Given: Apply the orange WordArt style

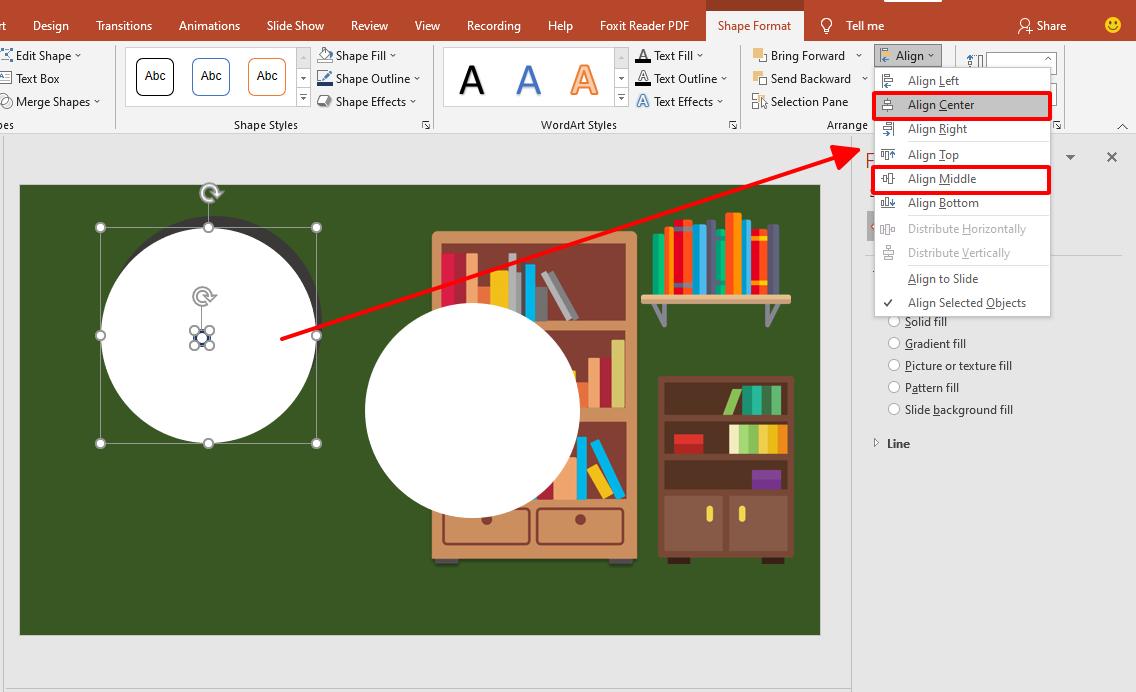Looking at the screenshot, I should tap(584, 78).
